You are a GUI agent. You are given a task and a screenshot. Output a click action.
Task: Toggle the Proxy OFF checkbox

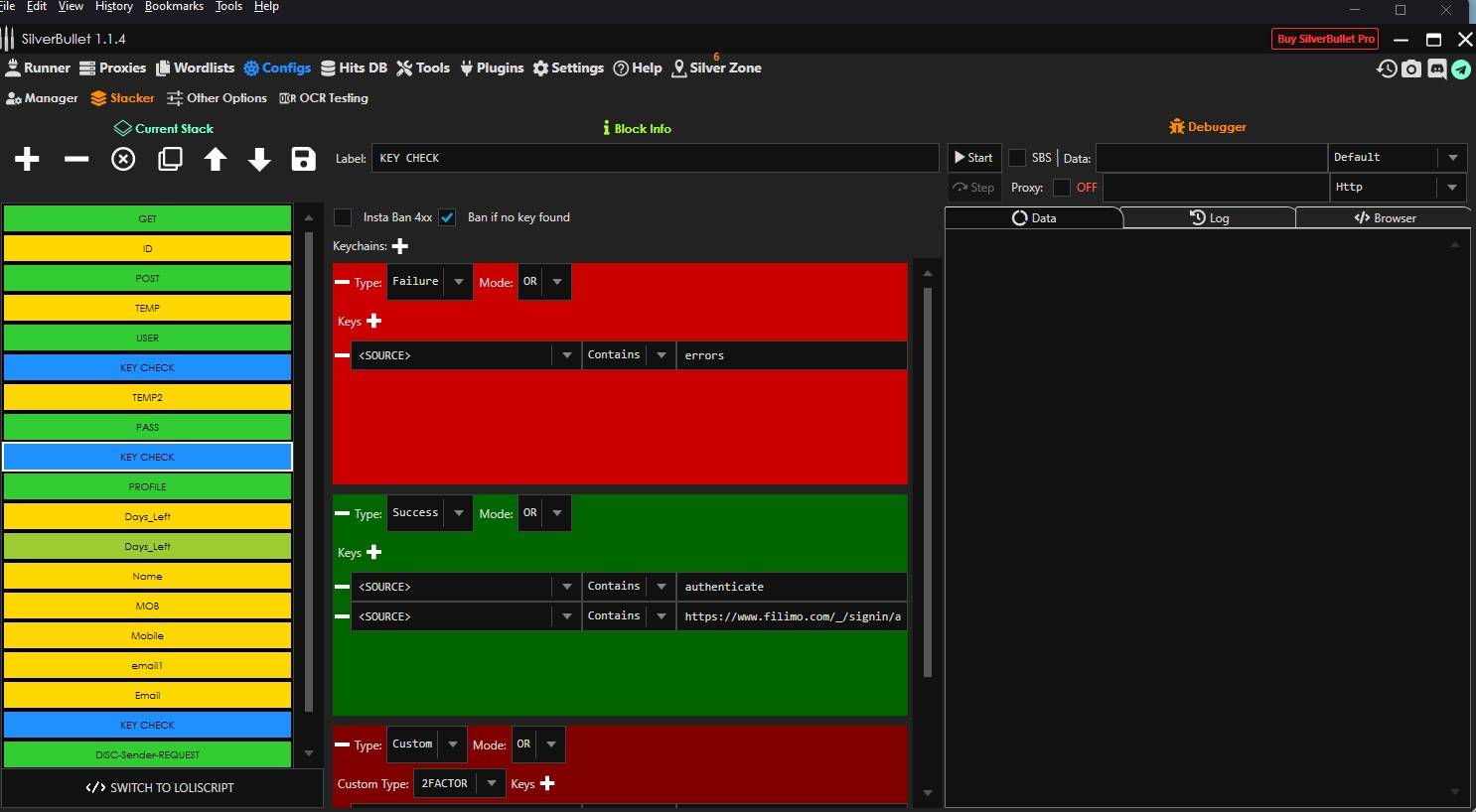point(1062,188)
